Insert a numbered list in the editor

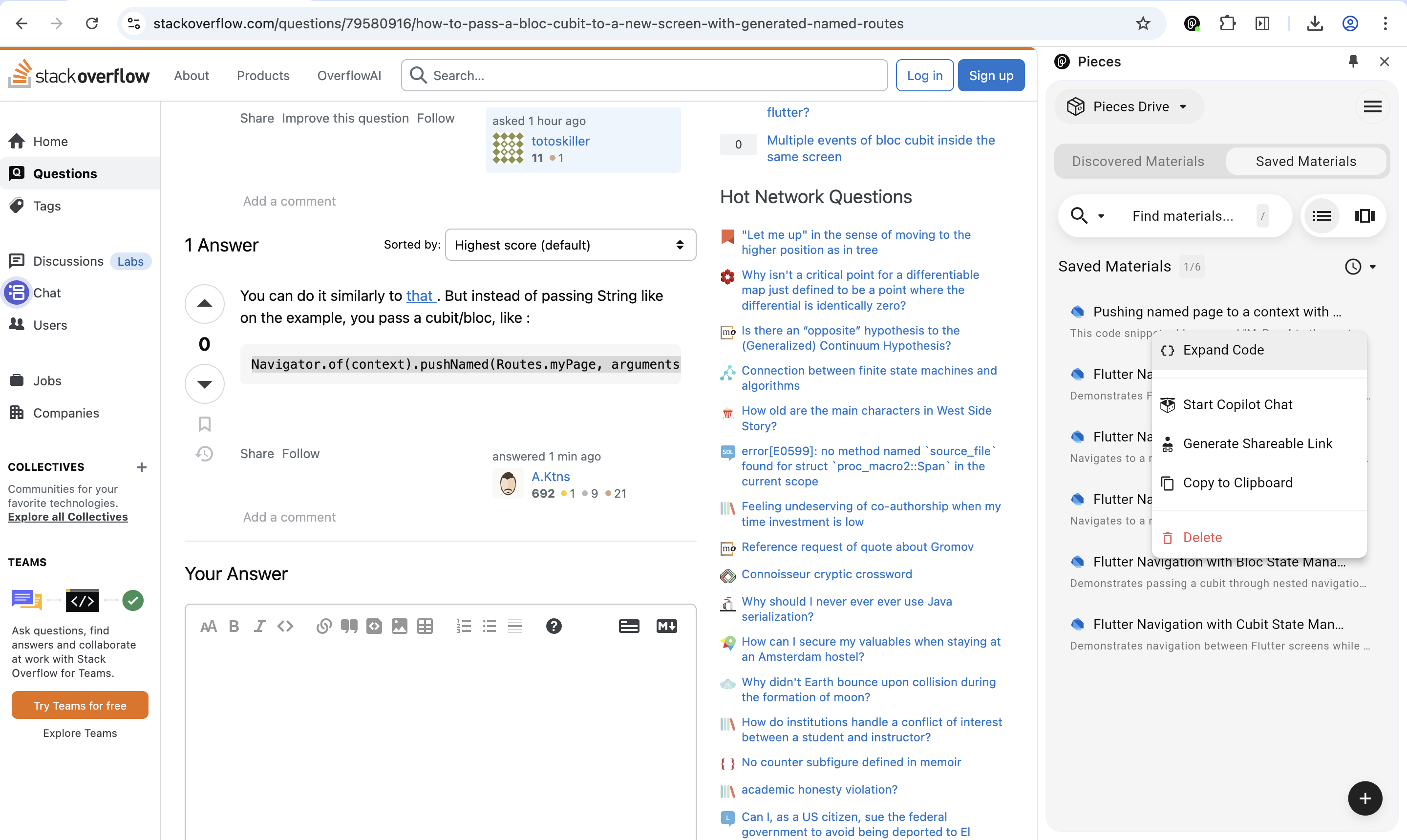click(x=464, y=626)
